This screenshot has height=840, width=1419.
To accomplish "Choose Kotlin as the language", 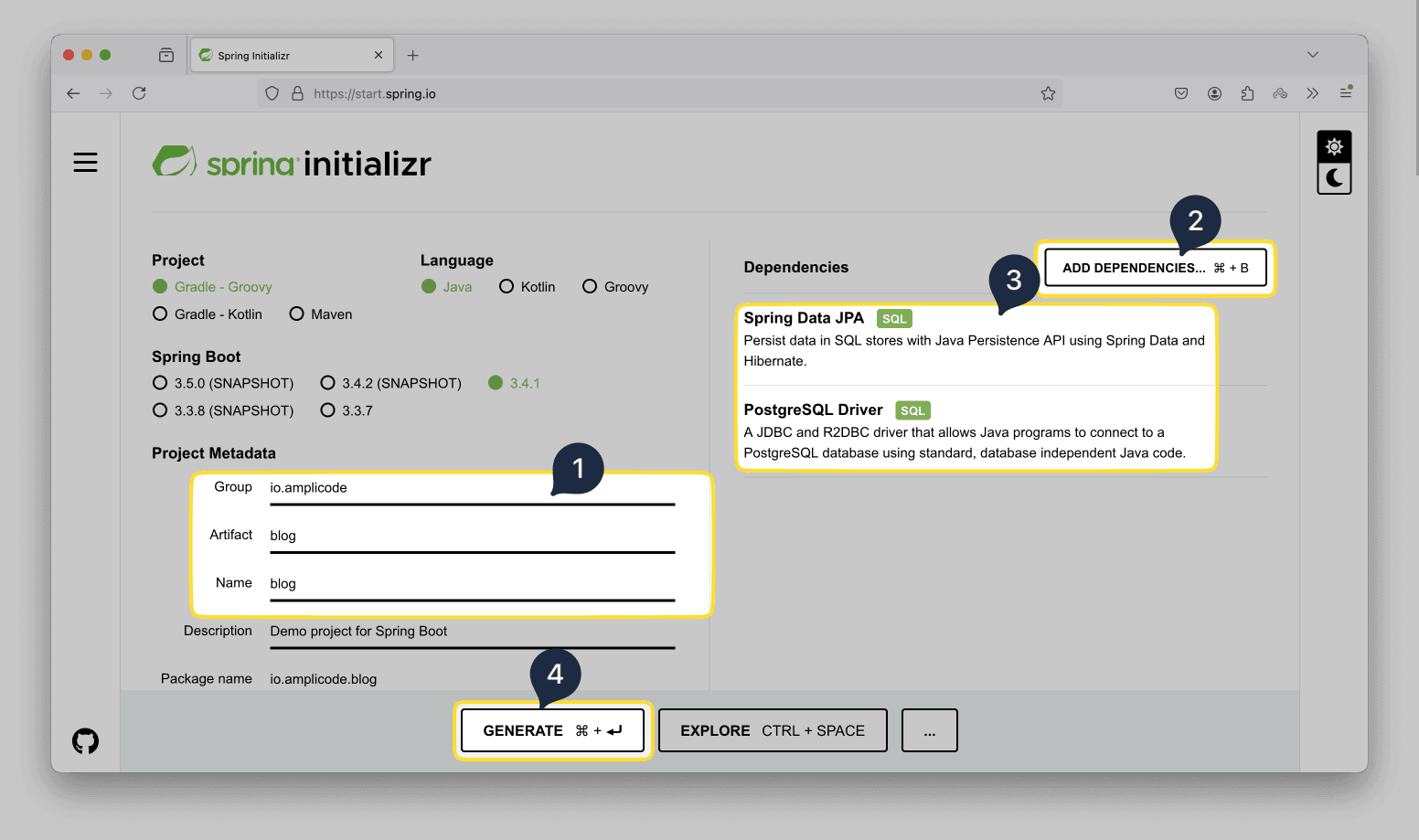I will (x=528, y=287).
